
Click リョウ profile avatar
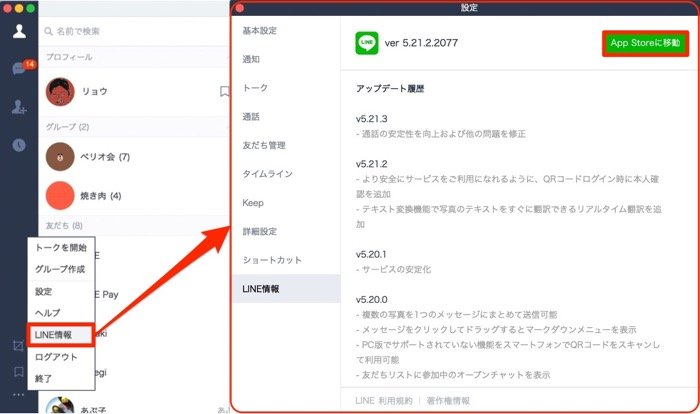(60, 92)
